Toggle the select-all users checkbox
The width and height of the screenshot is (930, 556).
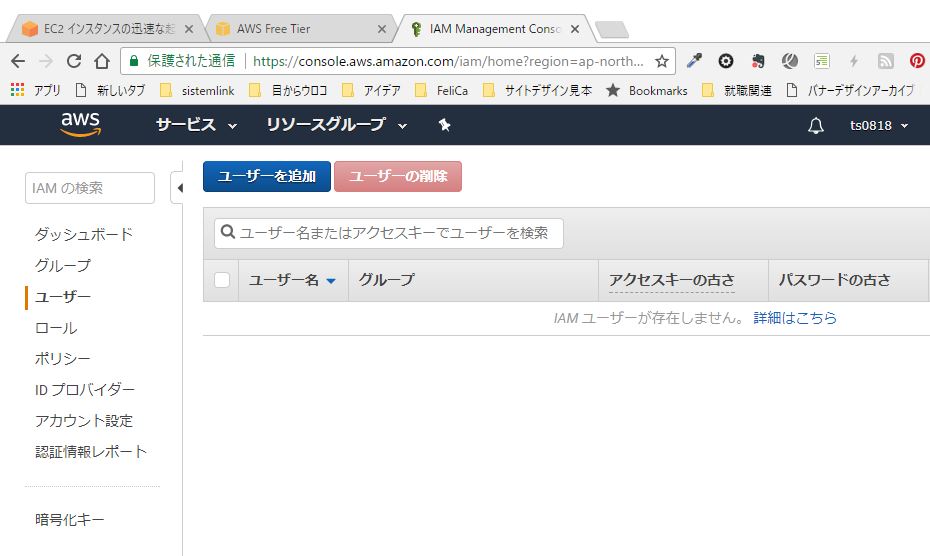pyautogui.click(x=222, y=280)
